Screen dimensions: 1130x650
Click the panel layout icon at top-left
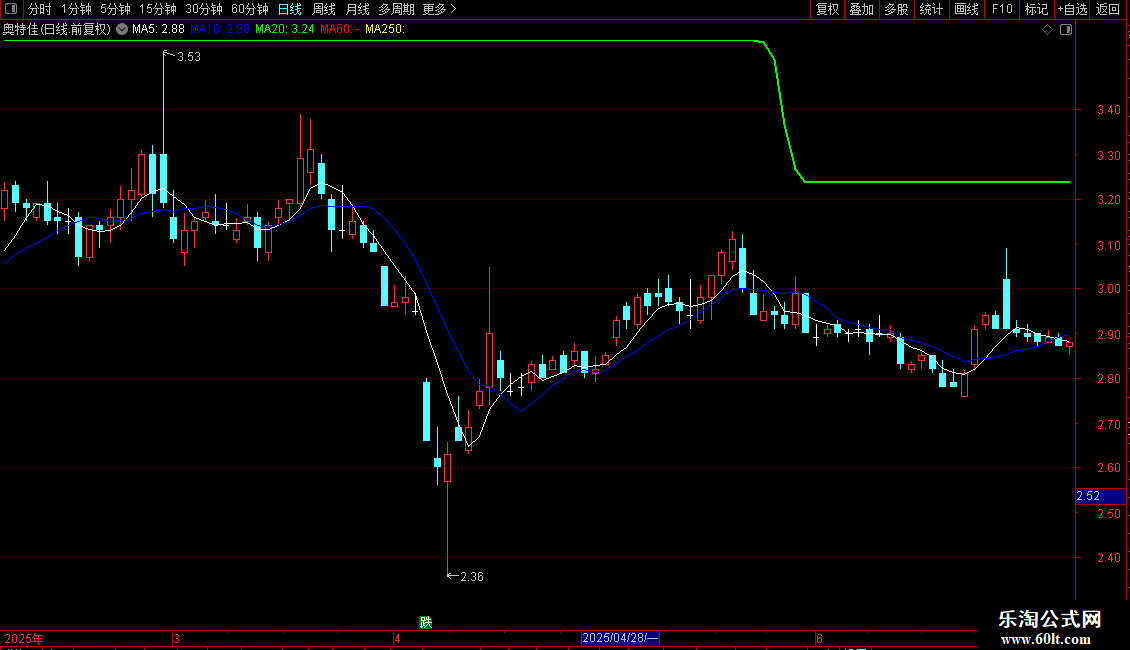[x=11, y=9]
